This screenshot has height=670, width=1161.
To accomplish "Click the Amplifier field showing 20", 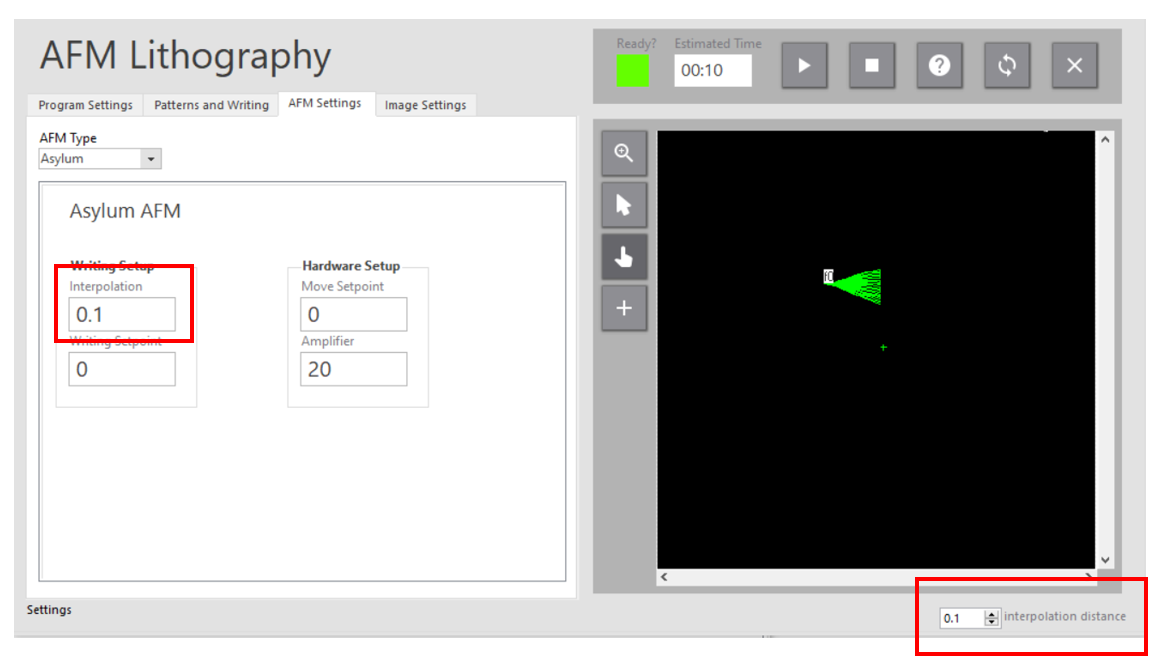I will 353,368.
